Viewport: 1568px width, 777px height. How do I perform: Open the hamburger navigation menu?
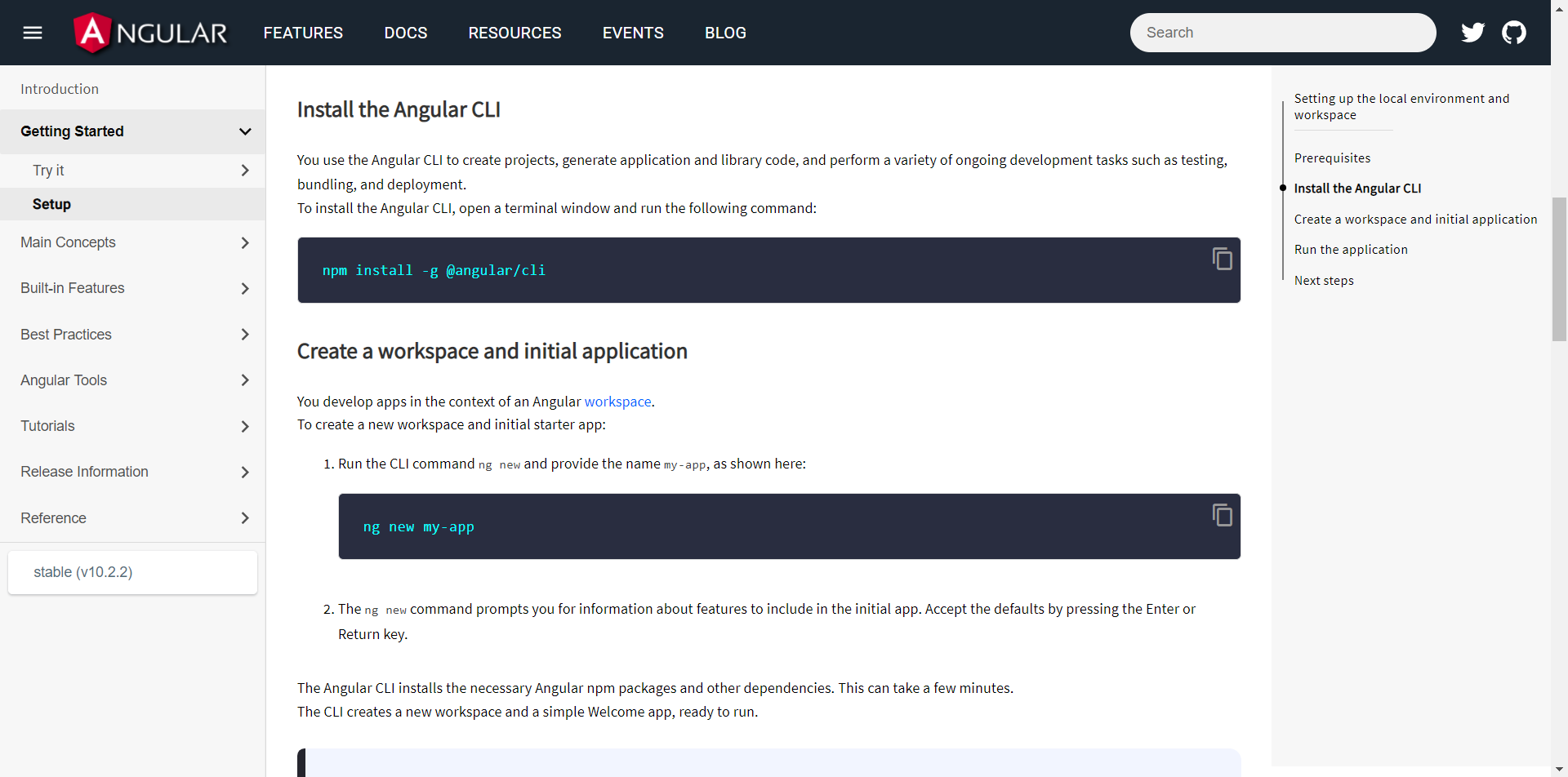(x=33, y=33)
